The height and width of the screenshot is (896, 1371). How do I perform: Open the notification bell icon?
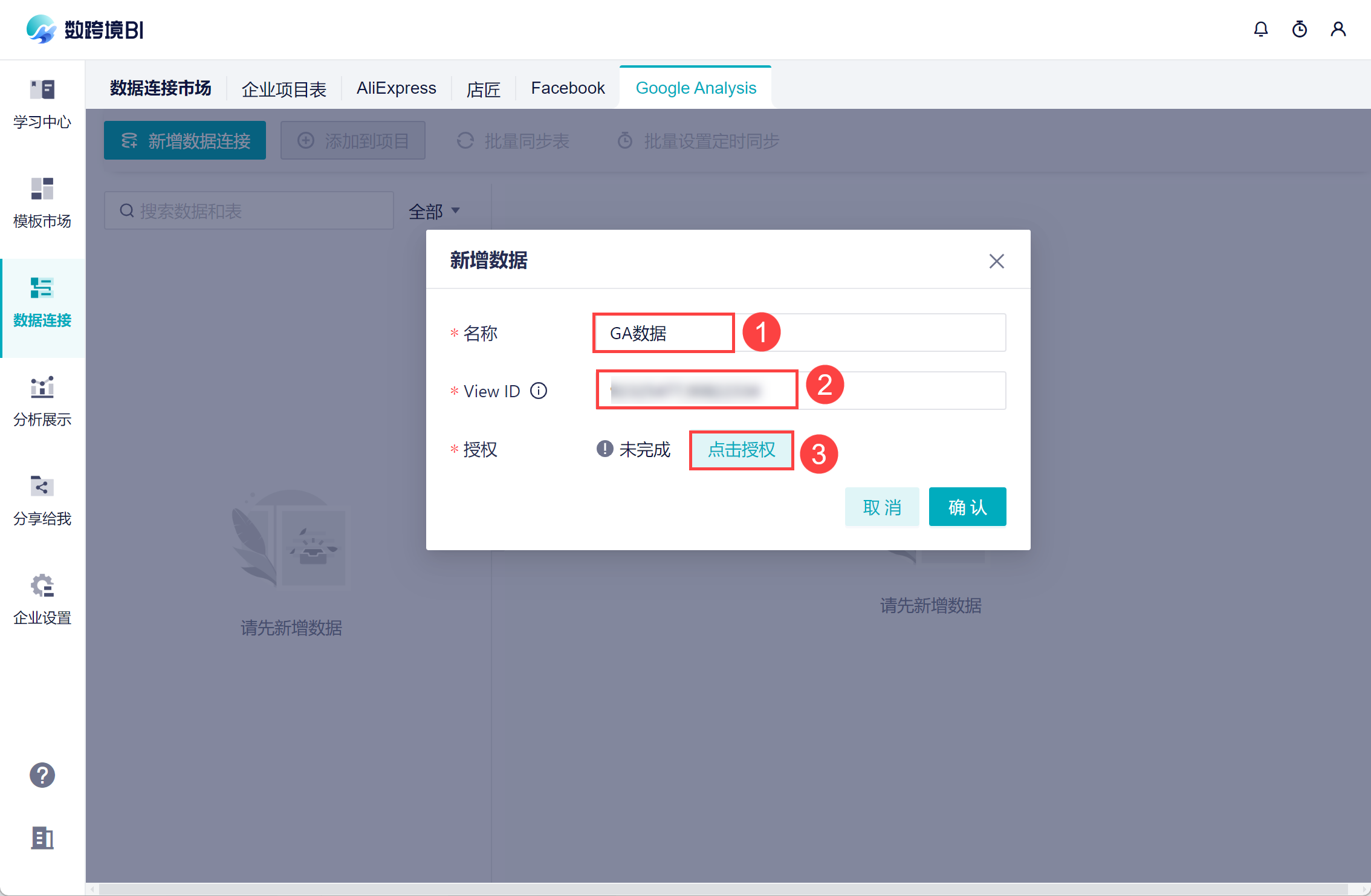[x=1260, y=29]
